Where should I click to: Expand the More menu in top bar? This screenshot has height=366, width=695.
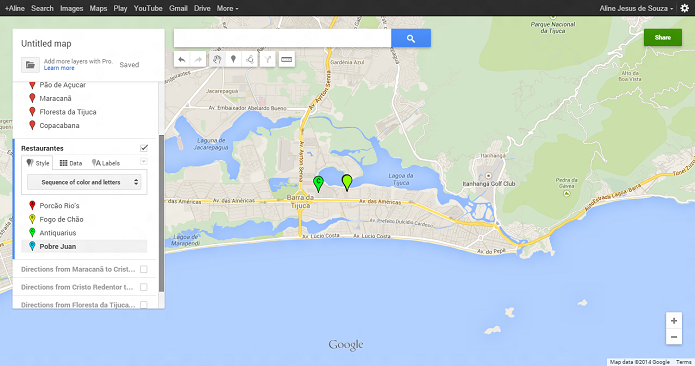(x=227, y=8)
